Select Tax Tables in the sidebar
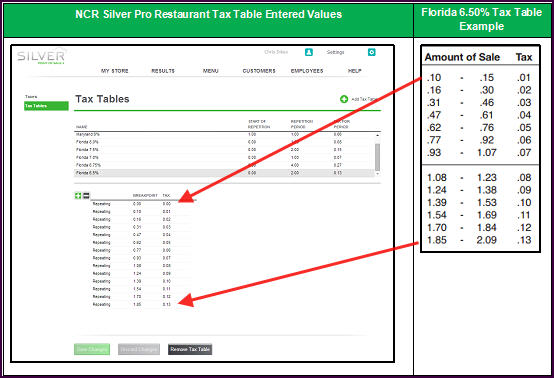554x378 pixels. click(x=46, y=106)
